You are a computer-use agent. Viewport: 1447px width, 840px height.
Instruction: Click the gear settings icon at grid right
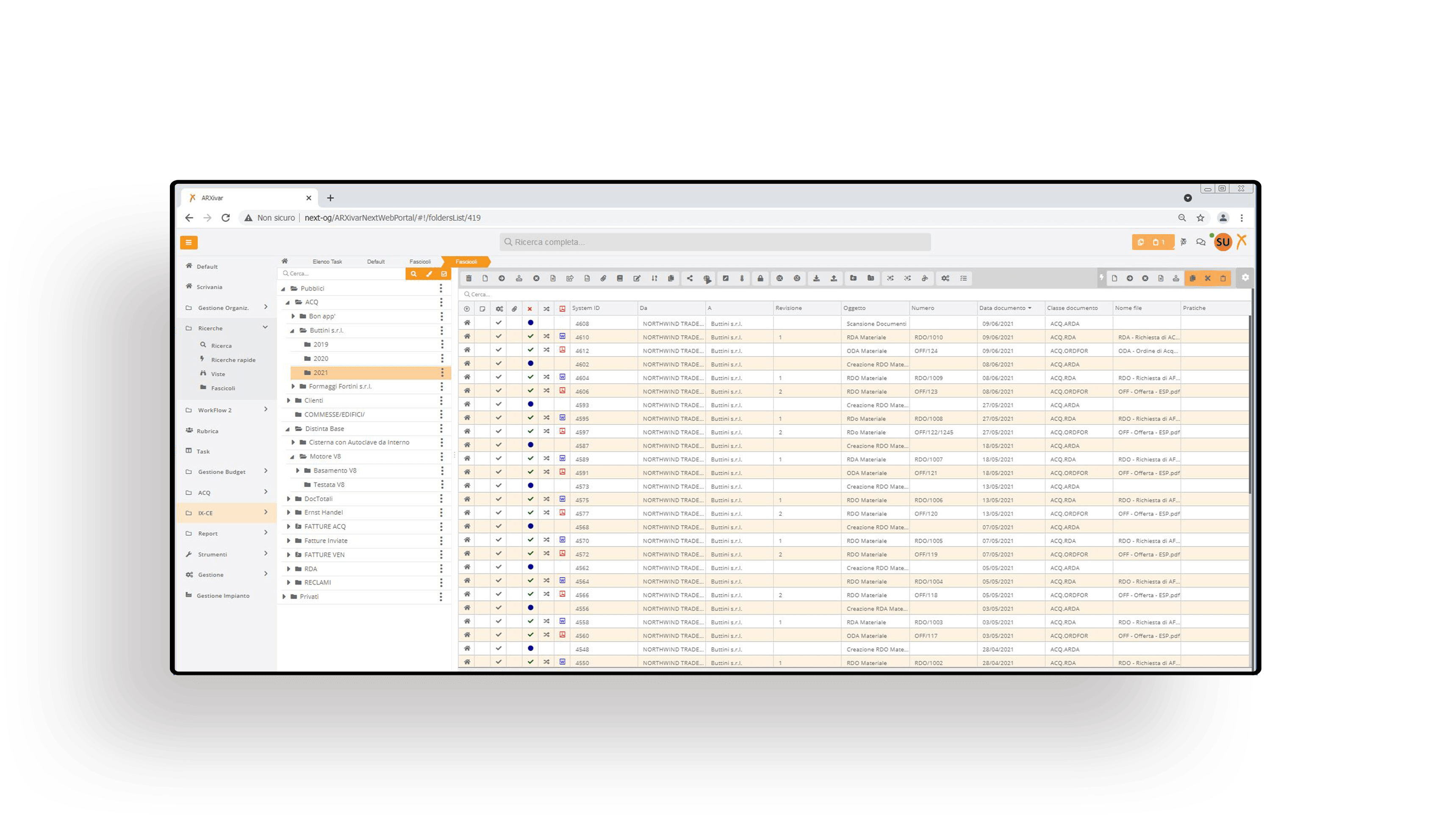tap(1245, 278)
